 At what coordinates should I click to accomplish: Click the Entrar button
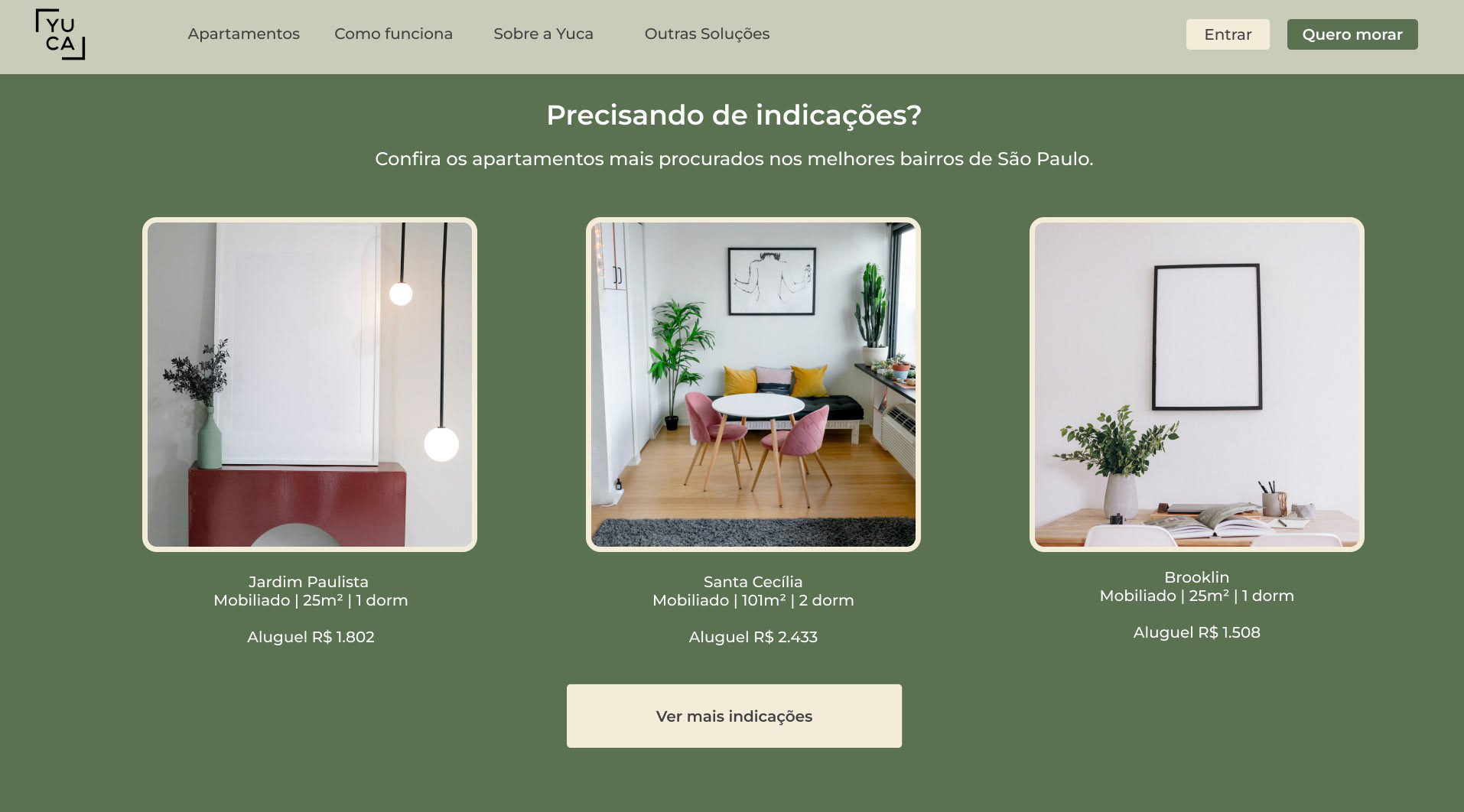tap(1228, 34)
